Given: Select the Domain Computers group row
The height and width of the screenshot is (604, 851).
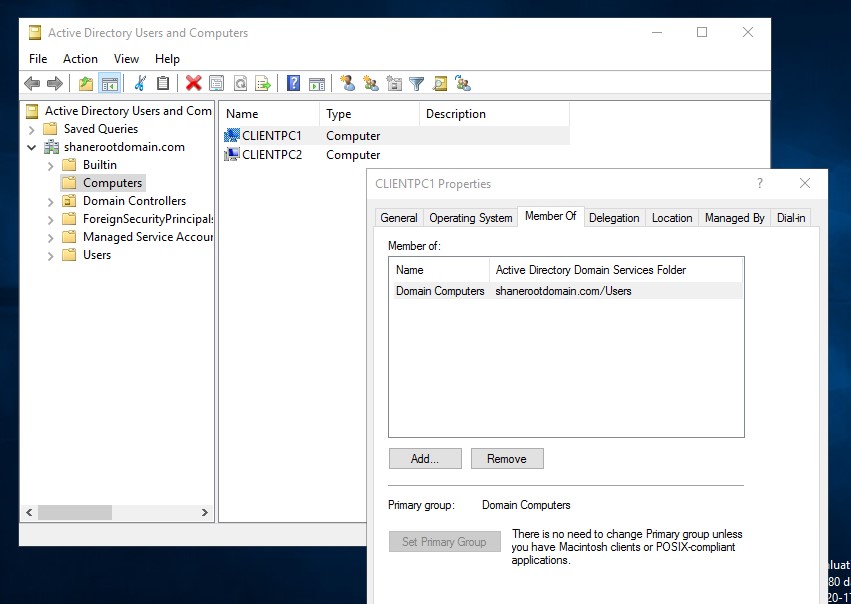Looking at the screenshot, I should point(566,291).
